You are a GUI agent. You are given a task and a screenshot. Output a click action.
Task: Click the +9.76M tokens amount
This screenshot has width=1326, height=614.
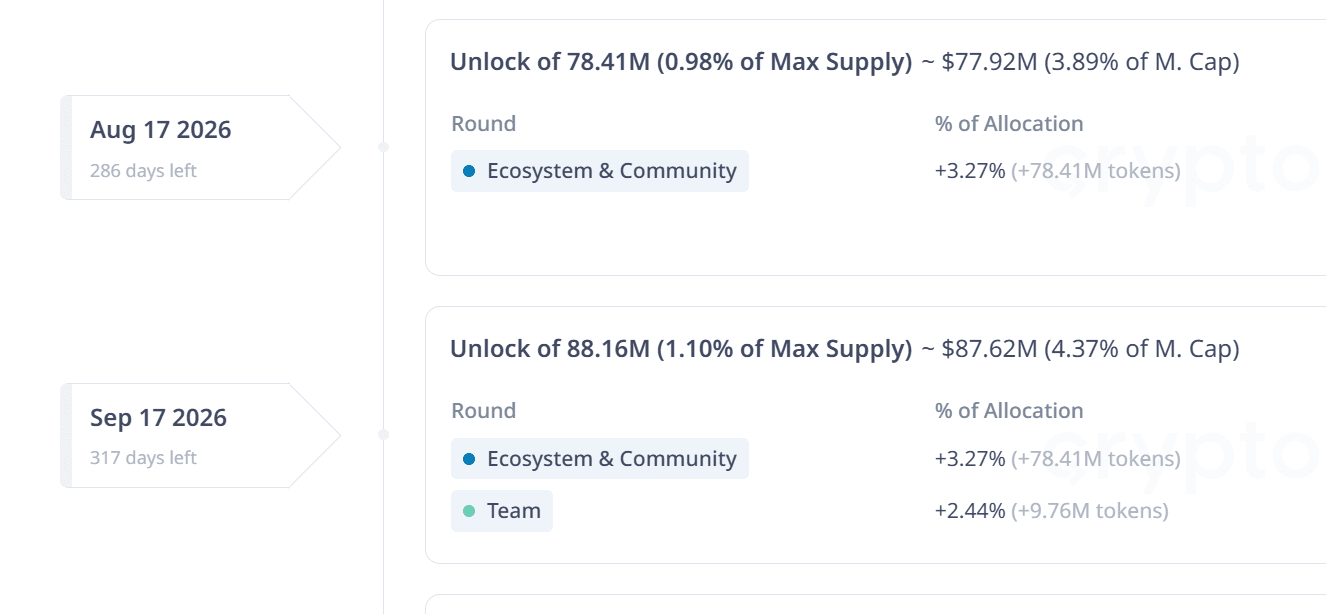point(1090,511)
